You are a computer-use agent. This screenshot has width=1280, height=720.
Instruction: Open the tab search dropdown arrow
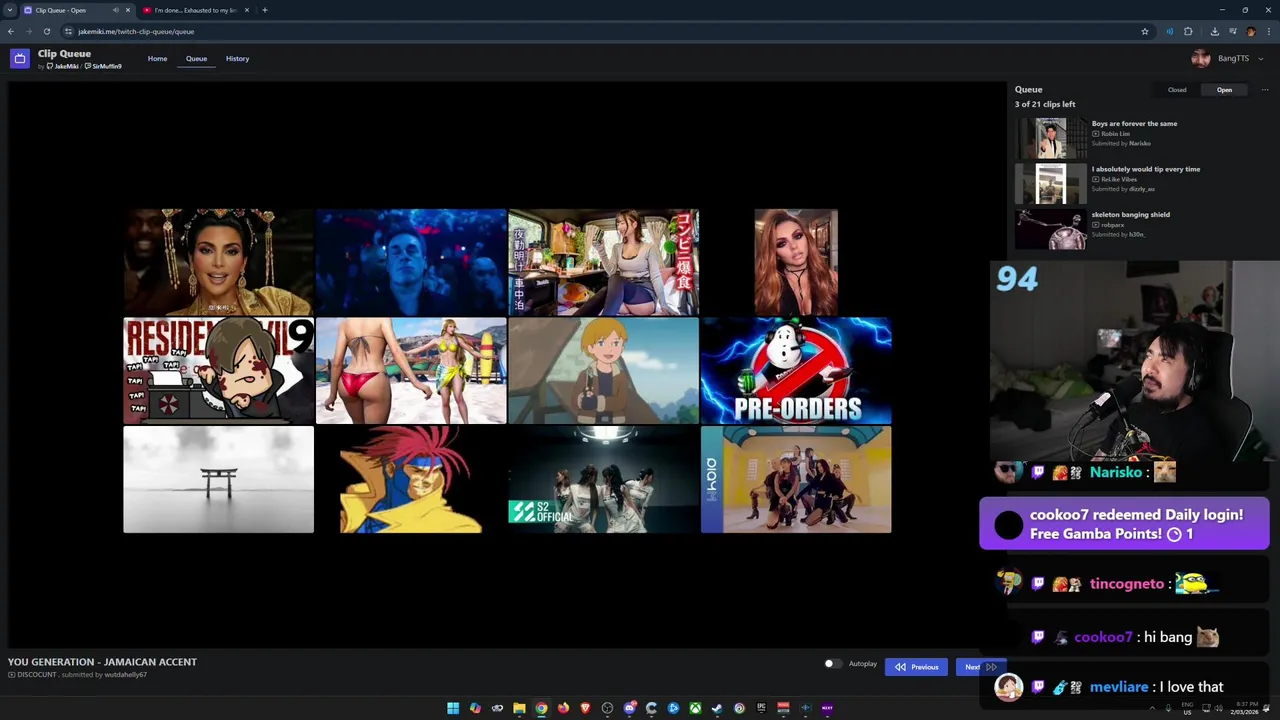tap(9, 10)
